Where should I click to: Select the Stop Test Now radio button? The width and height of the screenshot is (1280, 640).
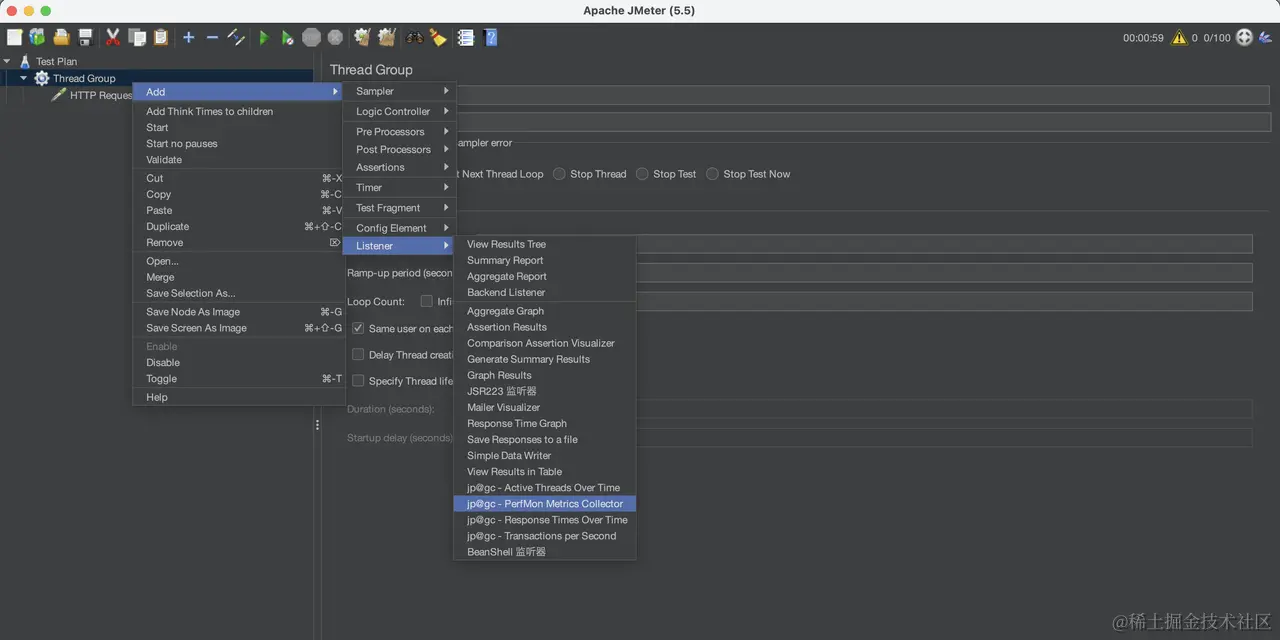pyautogui.click(x=712, y=173)
